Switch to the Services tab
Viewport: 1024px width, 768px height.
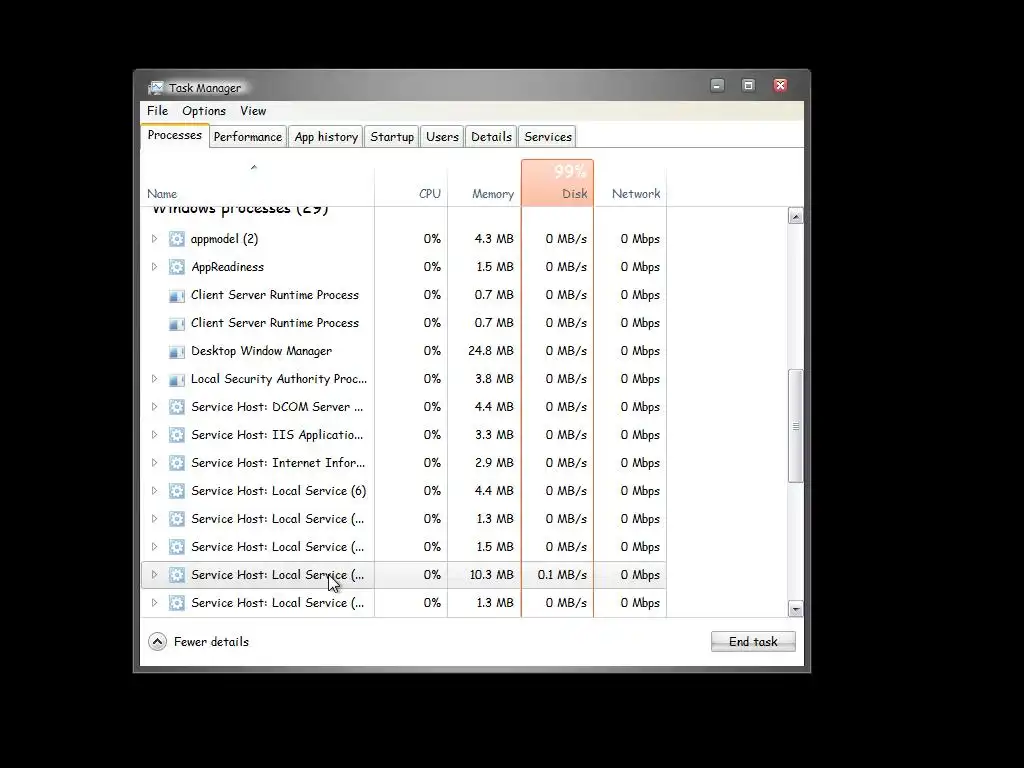point(548,137)
